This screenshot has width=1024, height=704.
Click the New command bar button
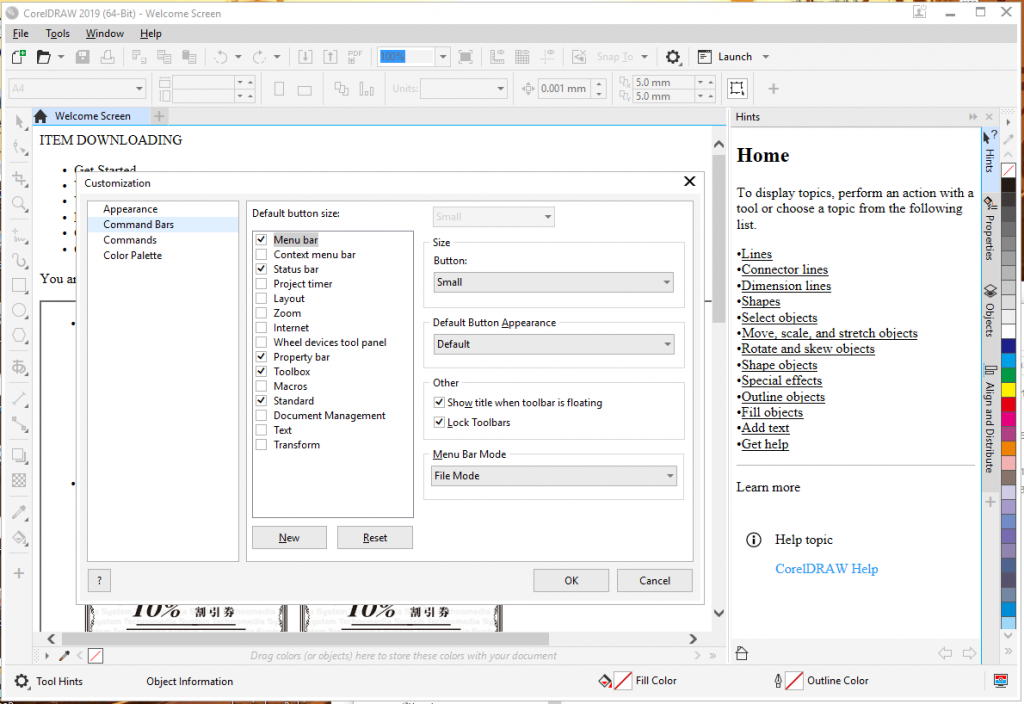click(x=289, y=537)
